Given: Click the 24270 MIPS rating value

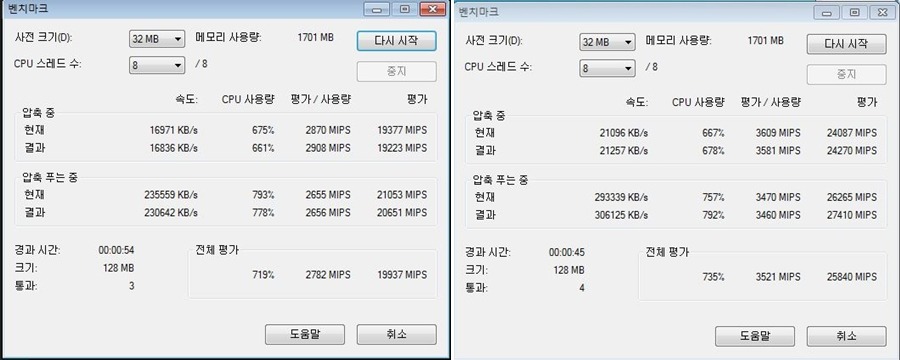Looking at the screenshot, I should pyautogui.click(x=852, y=151).
